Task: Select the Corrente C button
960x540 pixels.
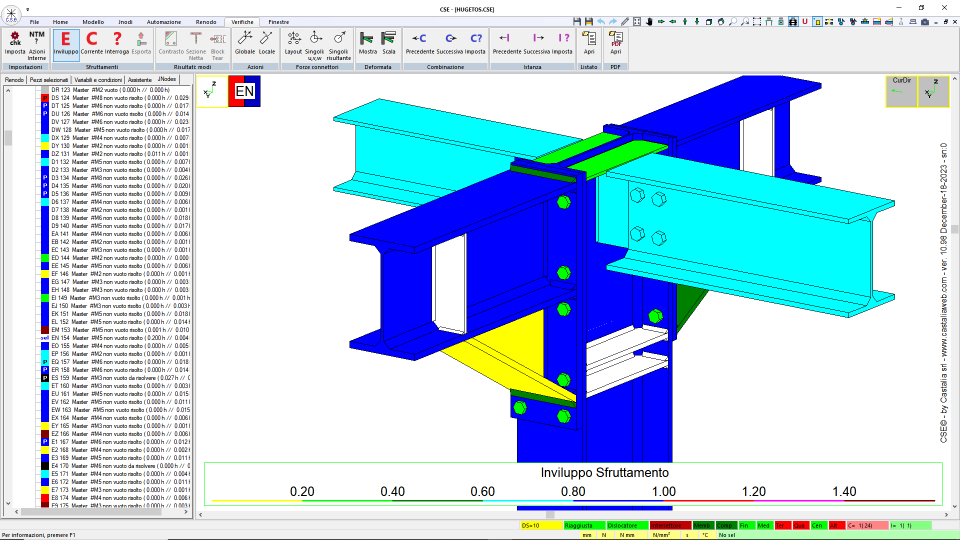Action: pyautogui.click(x=91, y=44)
